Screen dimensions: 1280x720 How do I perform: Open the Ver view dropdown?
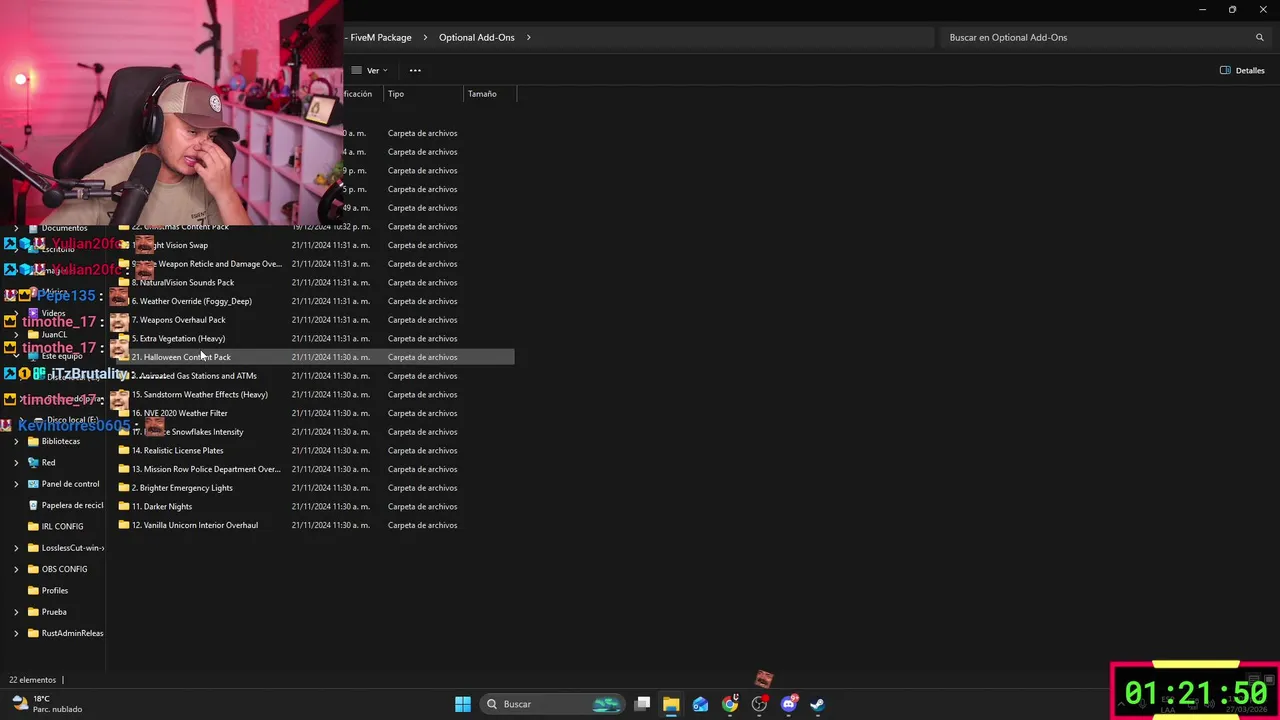[371, 70]
